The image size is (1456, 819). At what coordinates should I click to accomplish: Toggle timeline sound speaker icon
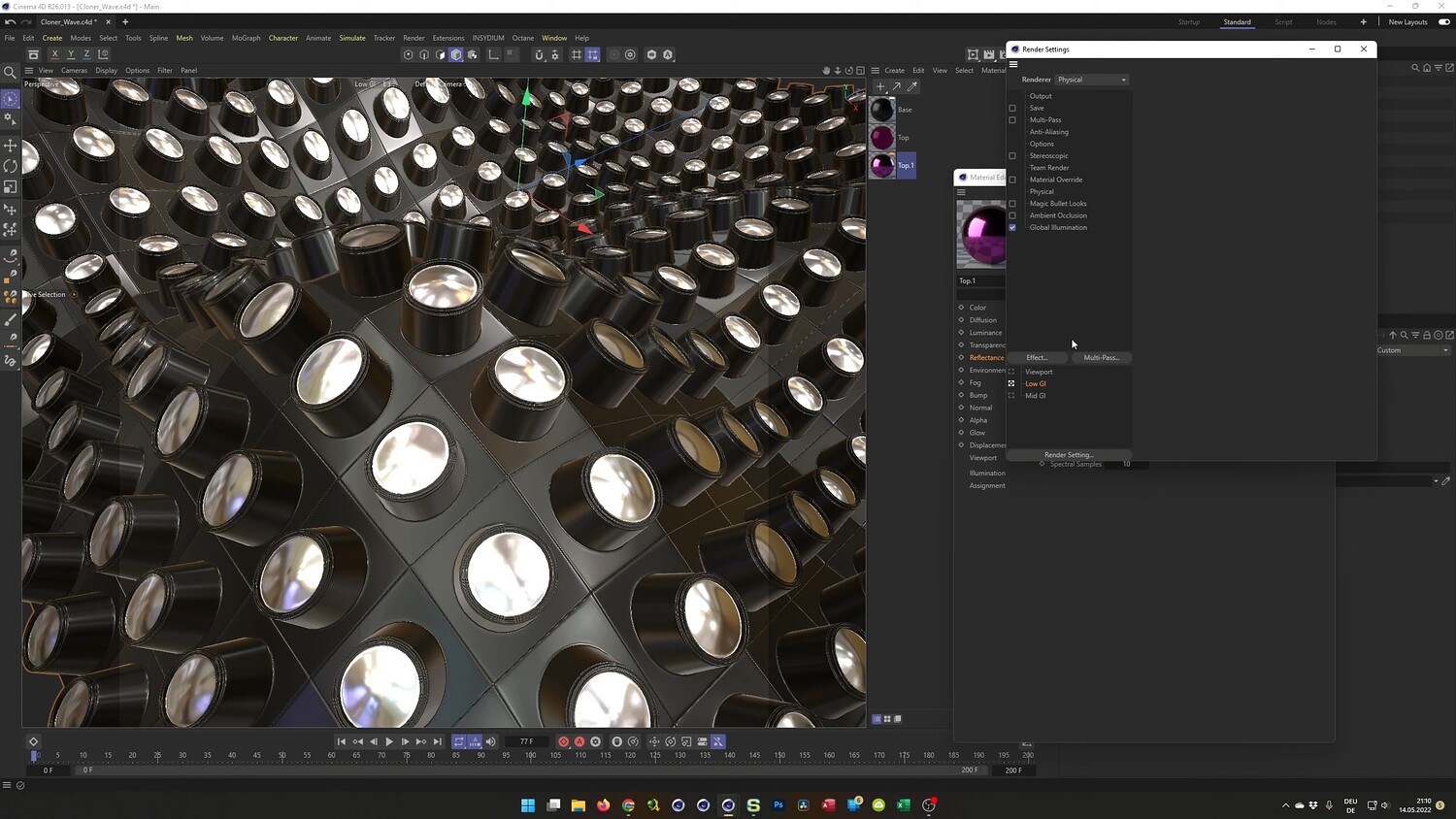point(491,741)
